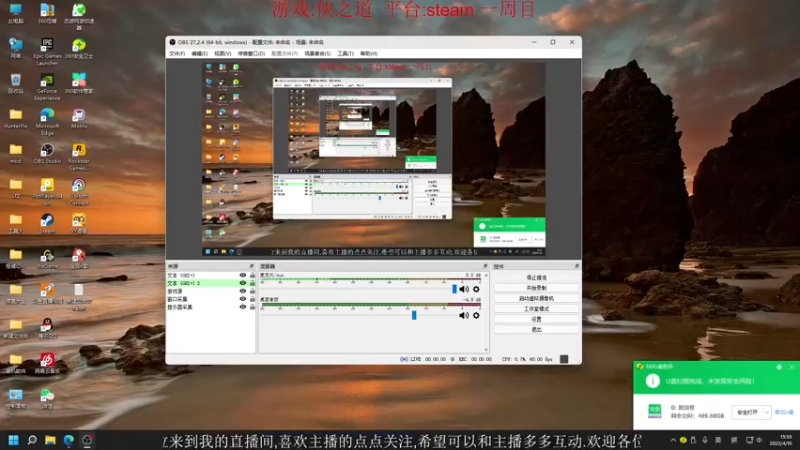Lock the 文本 (GDI+) source
Viewport: 800px width, 450px height.
pos(252,275)
